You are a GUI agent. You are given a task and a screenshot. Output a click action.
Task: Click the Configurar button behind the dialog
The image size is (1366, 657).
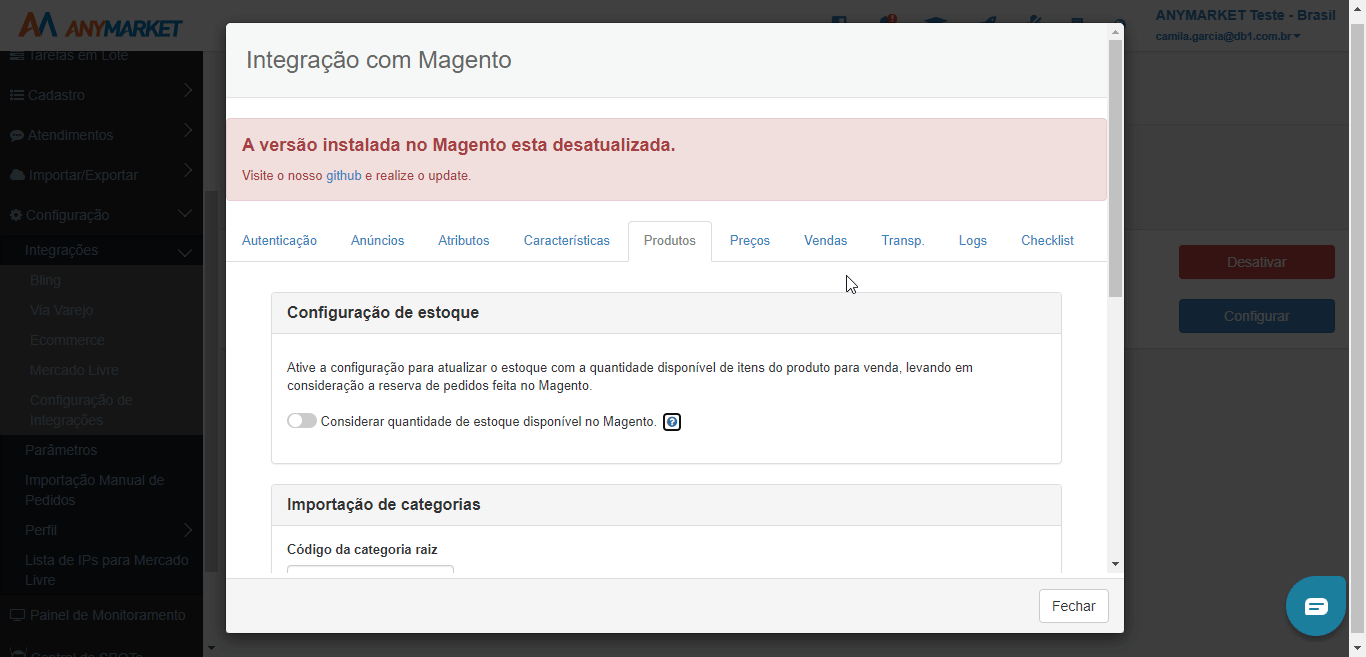tap(1257, 316)
